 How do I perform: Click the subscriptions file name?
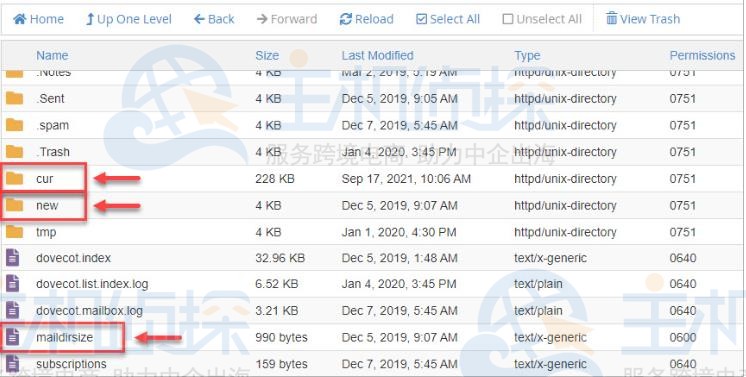[x=71, y=364]
